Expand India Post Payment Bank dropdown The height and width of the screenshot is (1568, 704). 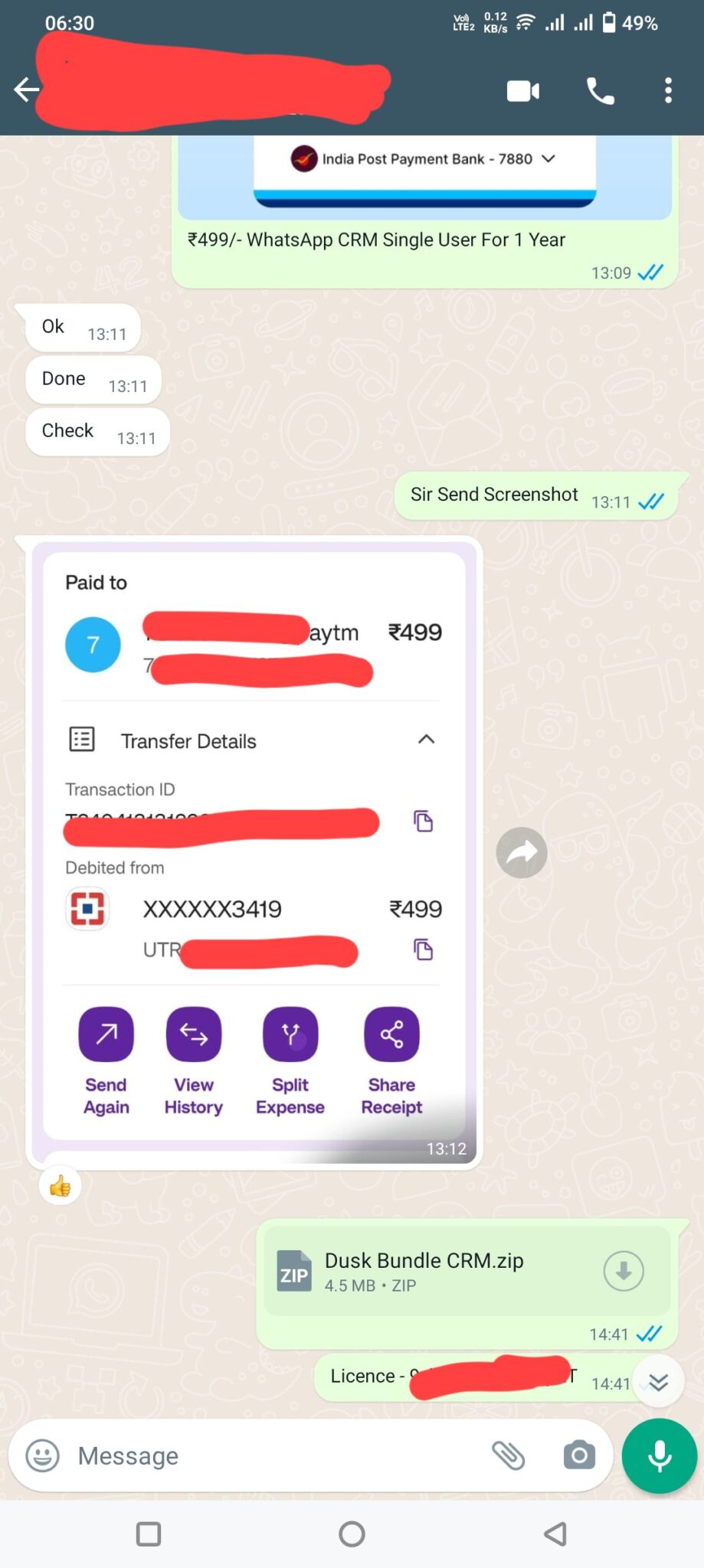tap(548, 158)
